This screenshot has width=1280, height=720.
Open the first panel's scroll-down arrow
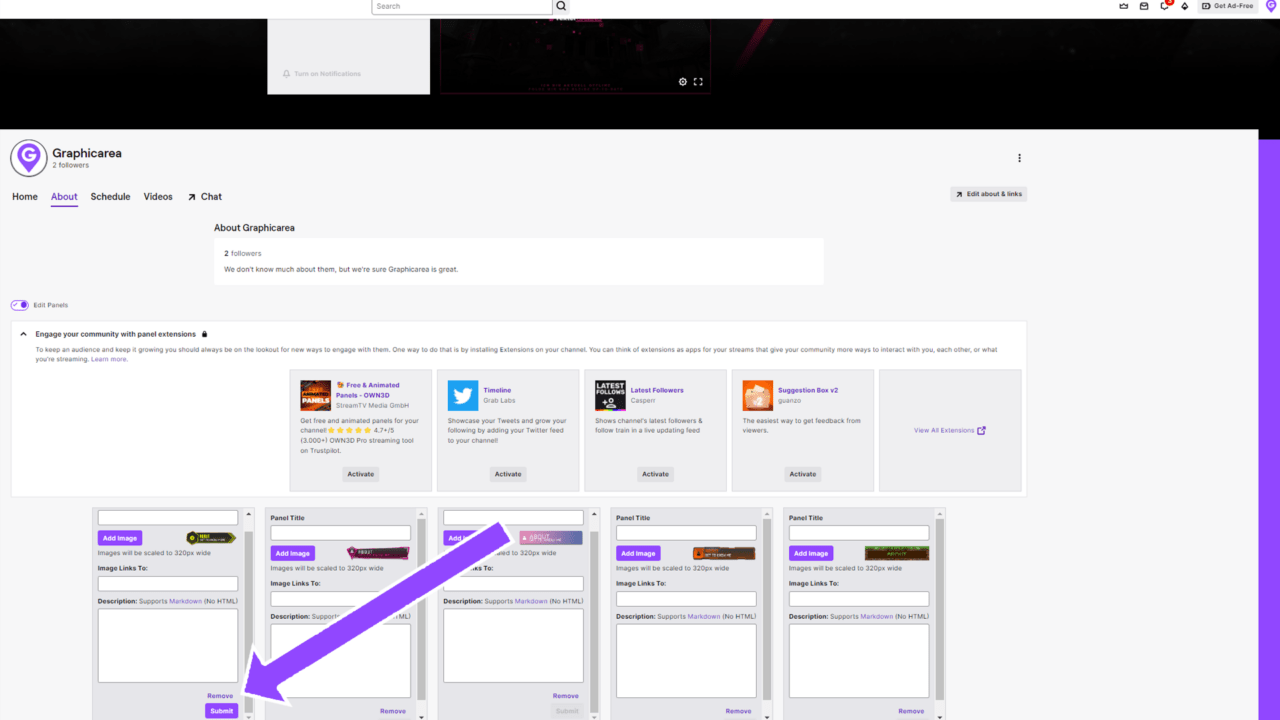tap(248, 717)
